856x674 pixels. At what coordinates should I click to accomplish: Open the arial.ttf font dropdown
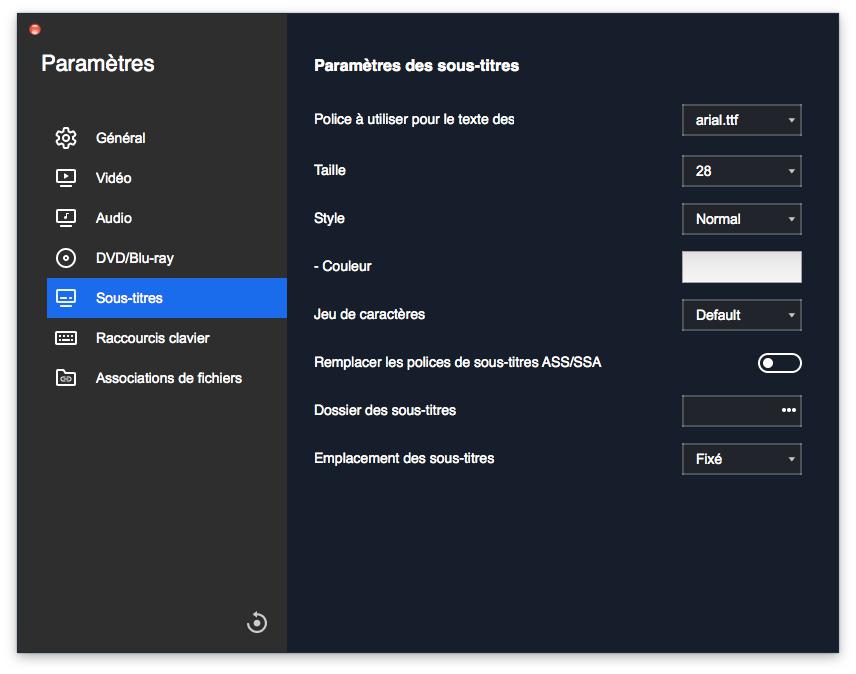tap(741, 120)
